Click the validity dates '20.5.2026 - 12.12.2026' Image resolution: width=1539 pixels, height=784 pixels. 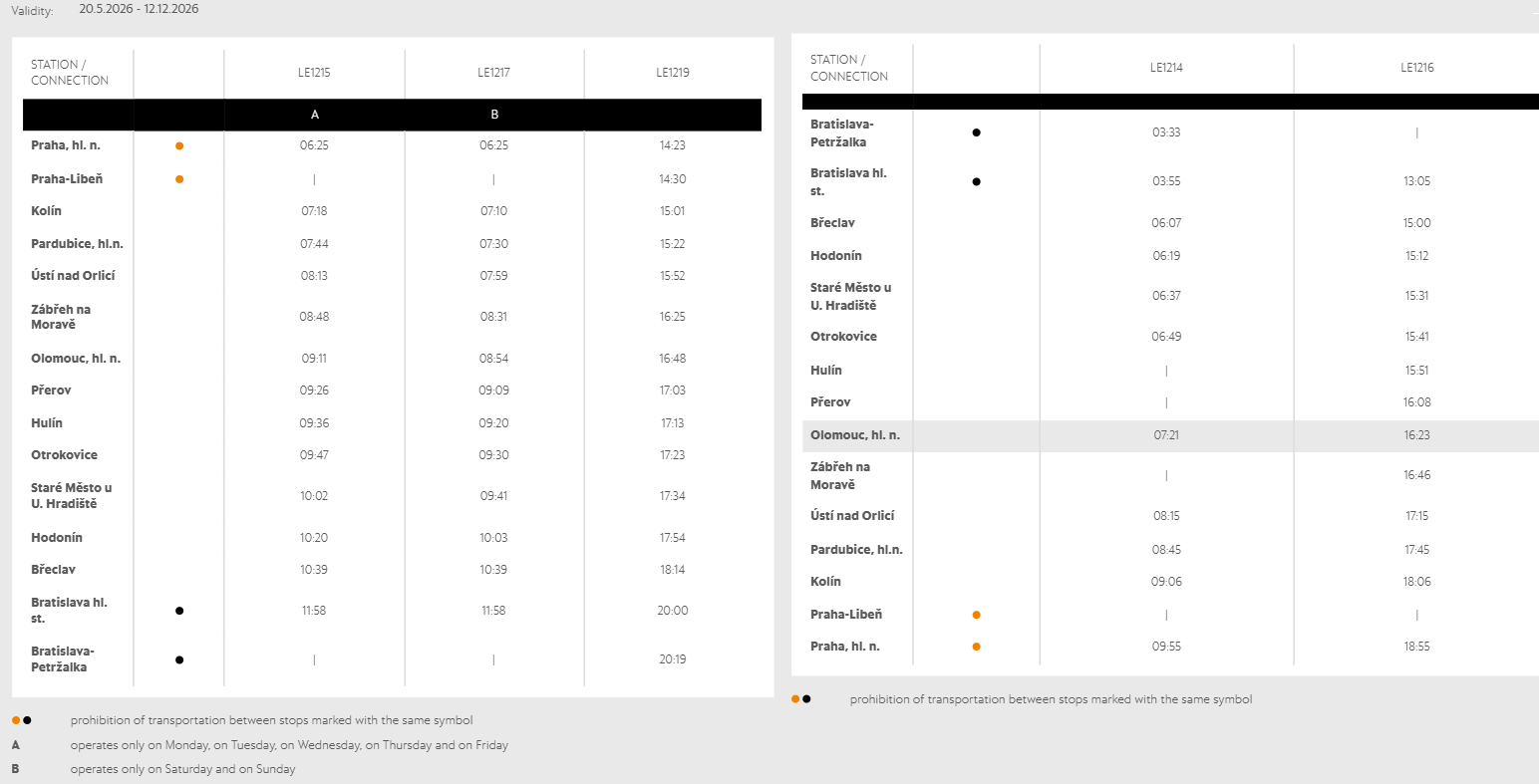[x=139, y=9]
